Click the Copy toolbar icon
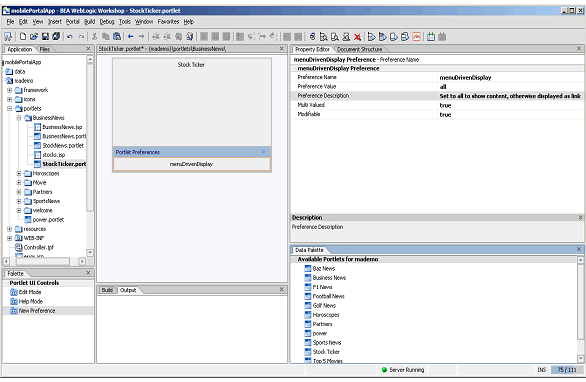586x382 pixels. point(106,37)
